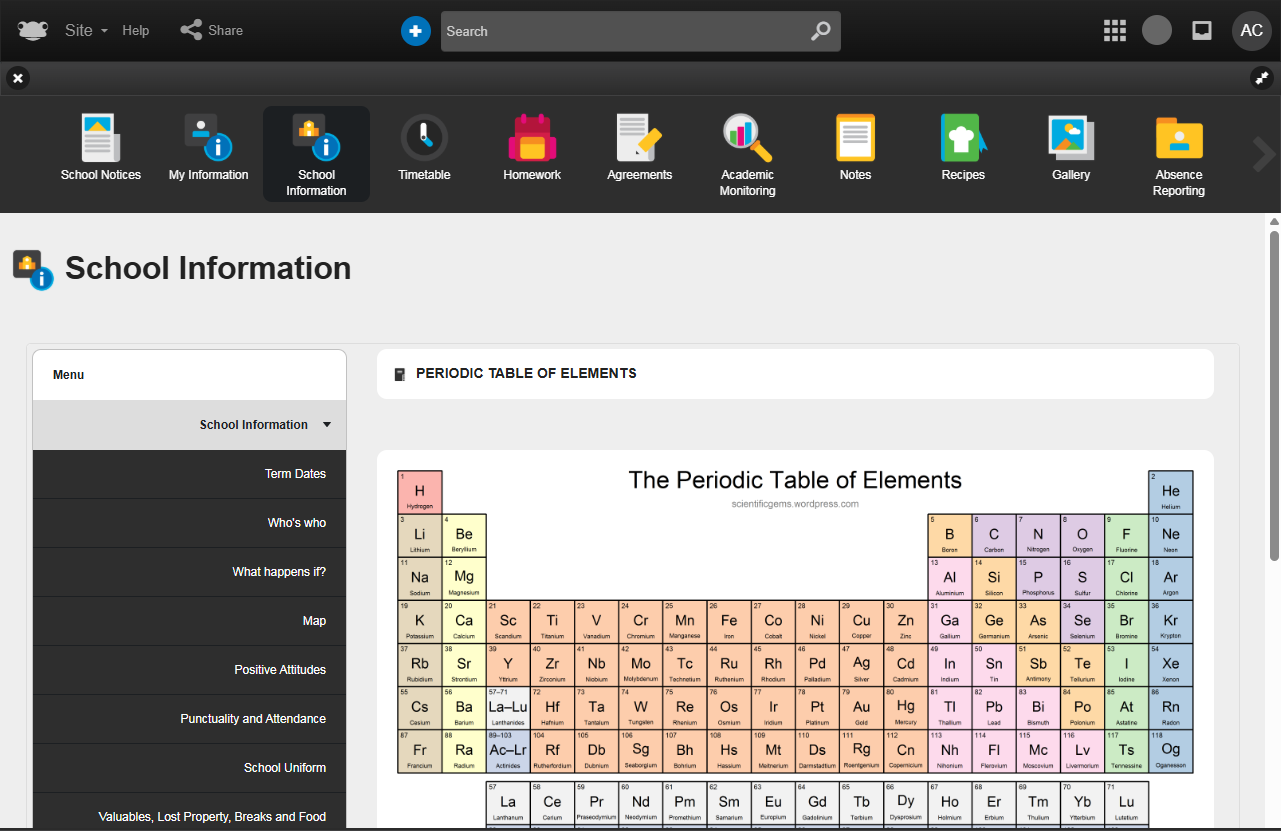
Task: Select Who's who in the side menu
Action: point(296,523)
